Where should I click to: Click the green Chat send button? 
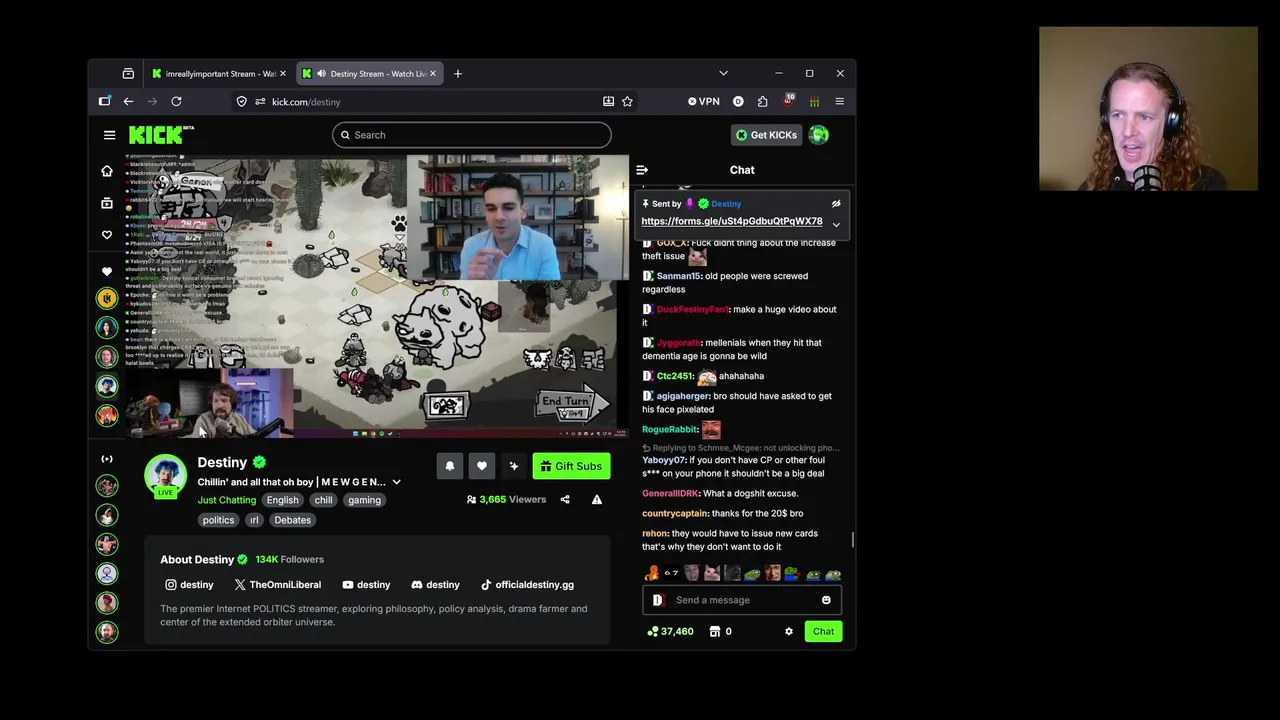click(x=823, y=632)
